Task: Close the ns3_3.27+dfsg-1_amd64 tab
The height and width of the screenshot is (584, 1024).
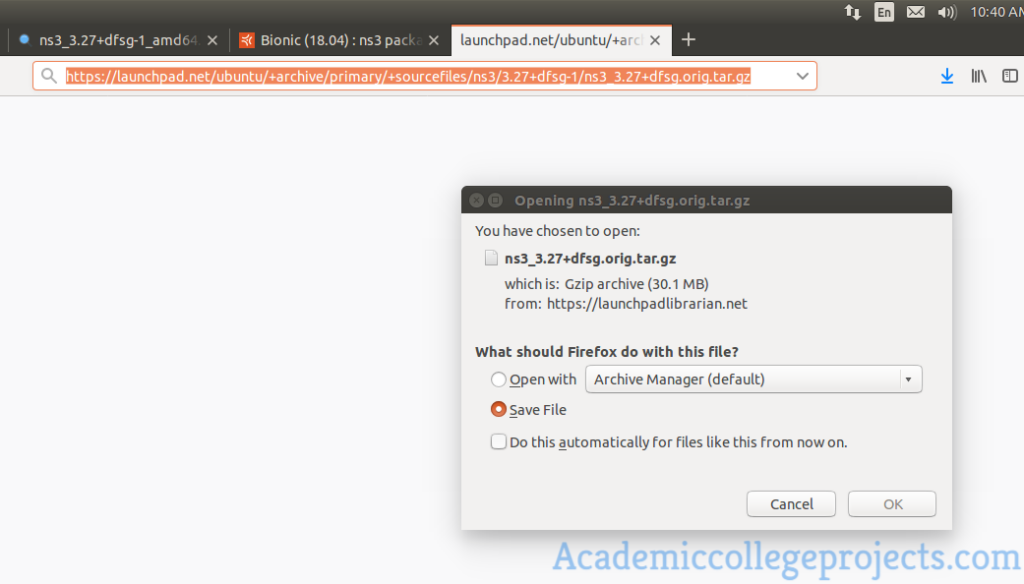Action: tap(212, 41)
